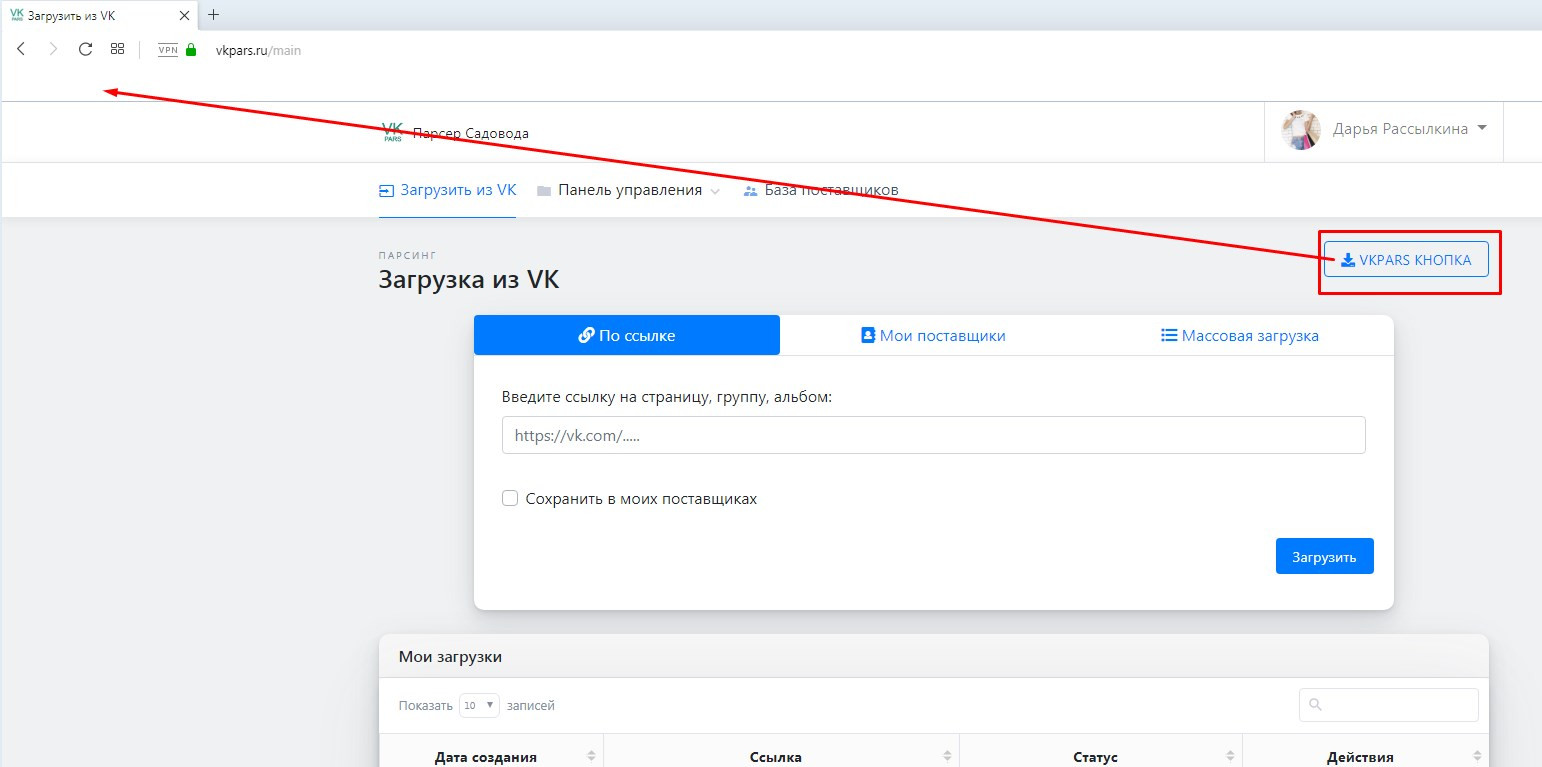
Task: Switch to the Мои поставщики tab
Action: click(933, 336)
